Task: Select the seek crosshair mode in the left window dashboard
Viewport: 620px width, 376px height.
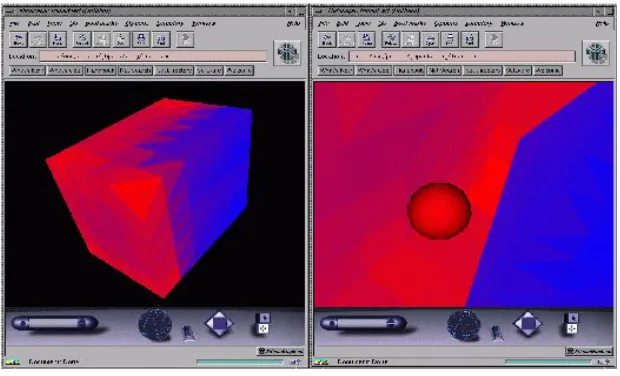Action: tap(263, 328)
